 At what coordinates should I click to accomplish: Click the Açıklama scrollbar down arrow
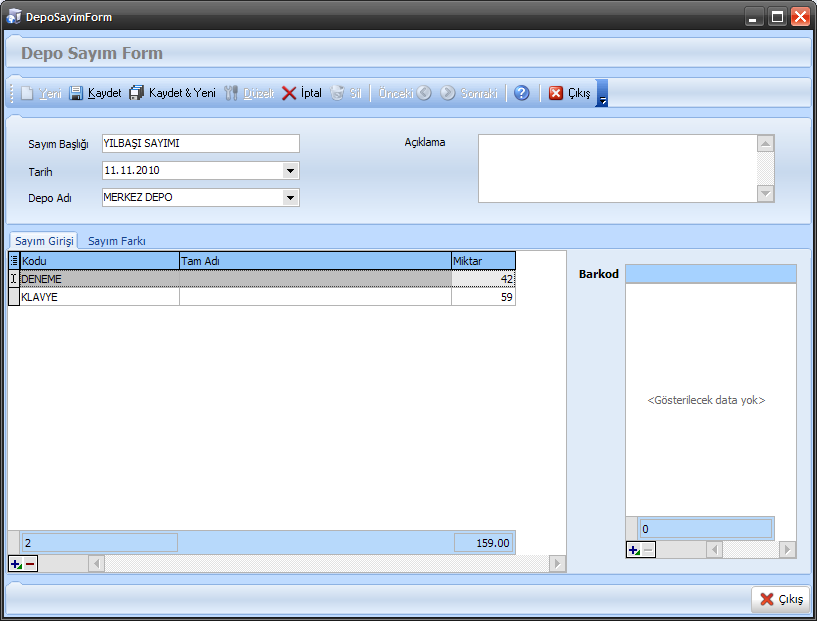coord(766,193)
